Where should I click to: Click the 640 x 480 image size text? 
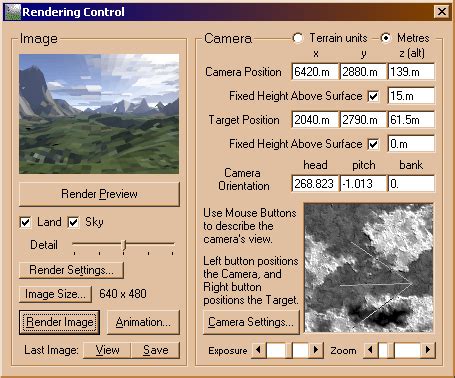(x=123, y=294)
